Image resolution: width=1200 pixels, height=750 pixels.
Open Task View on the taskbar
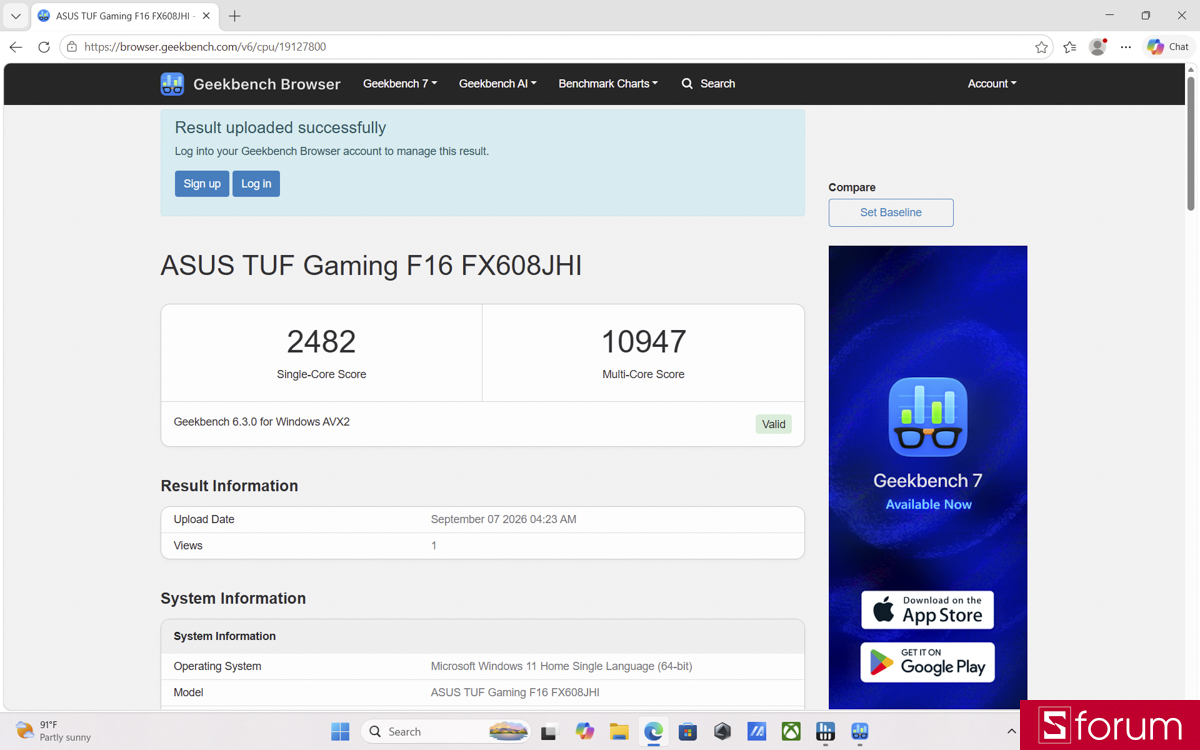pos(548,732)
